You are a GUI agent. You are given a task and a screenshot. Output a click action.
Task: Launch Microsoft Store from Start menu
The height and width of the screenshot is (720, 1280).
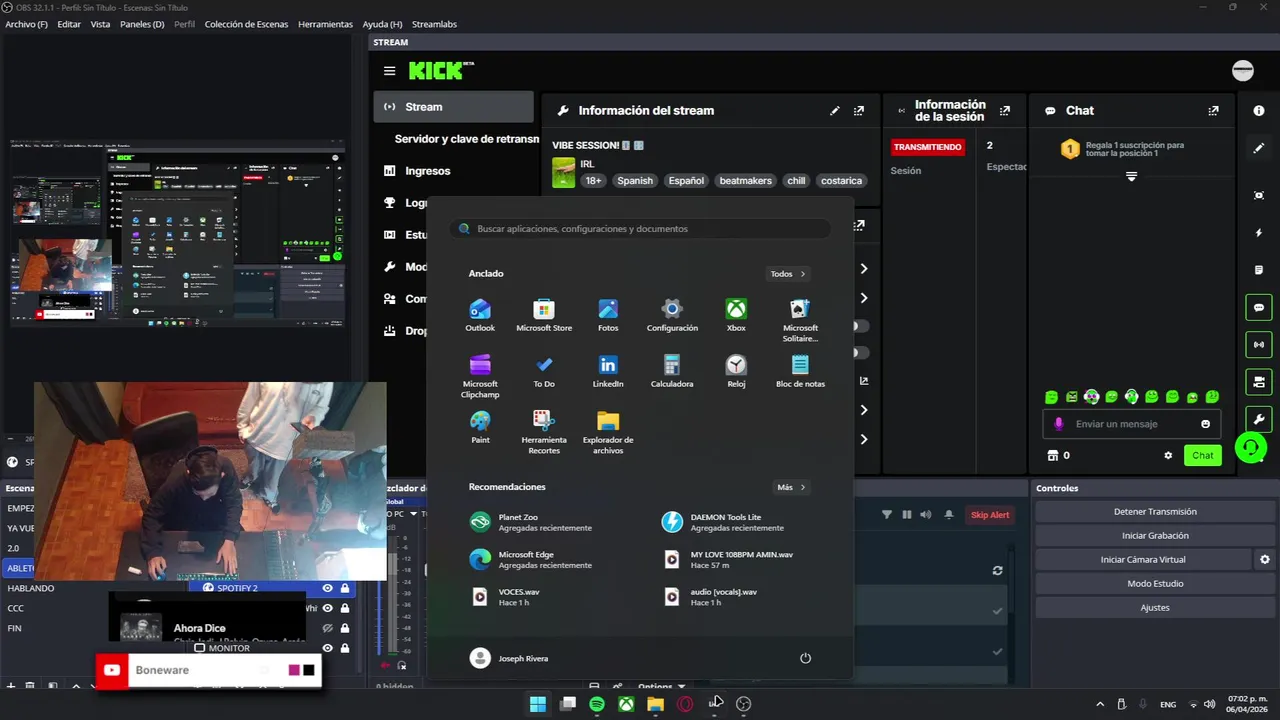[x=544, y=315]
